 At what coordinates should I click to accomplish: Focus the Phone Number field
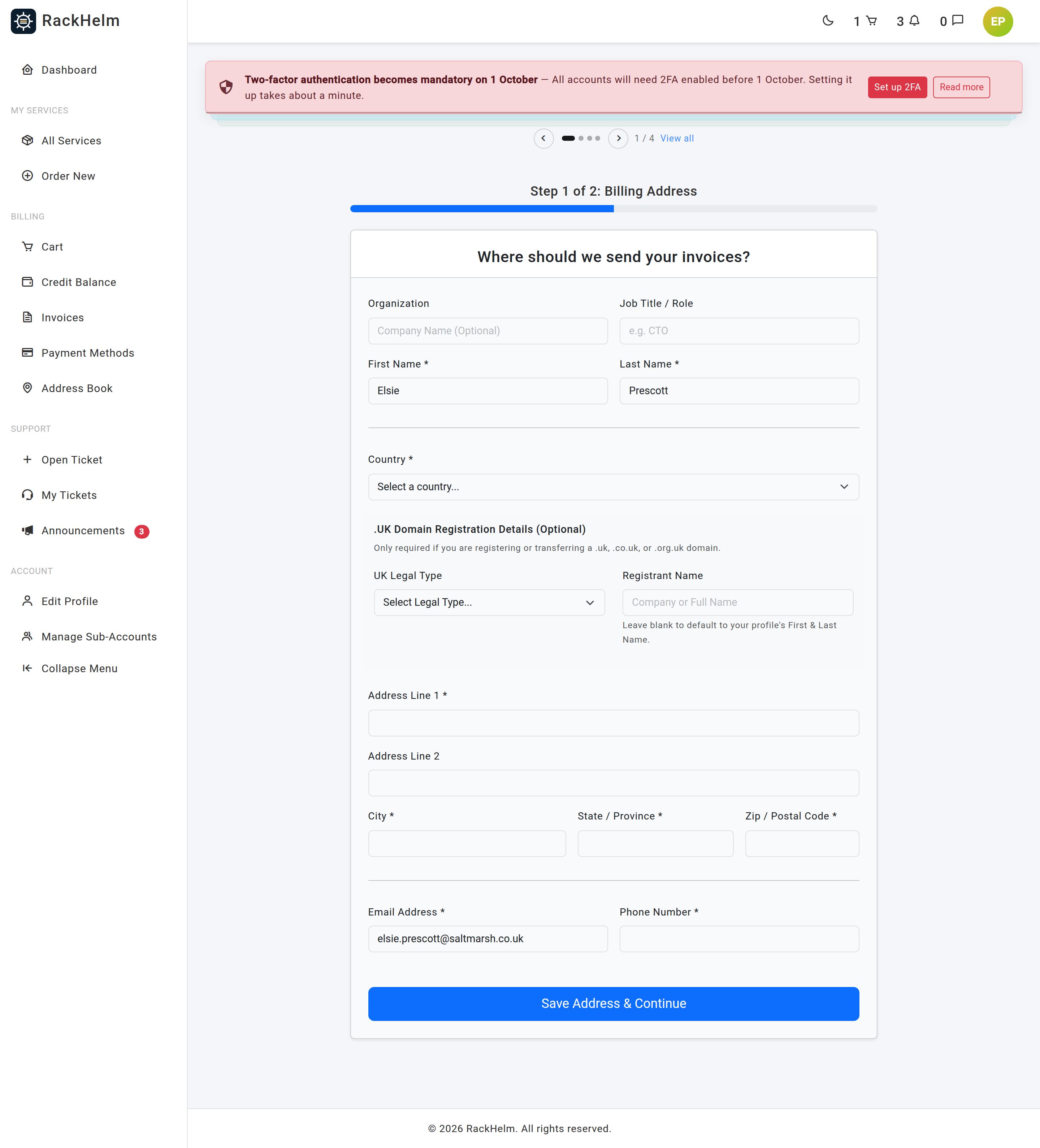739,939
